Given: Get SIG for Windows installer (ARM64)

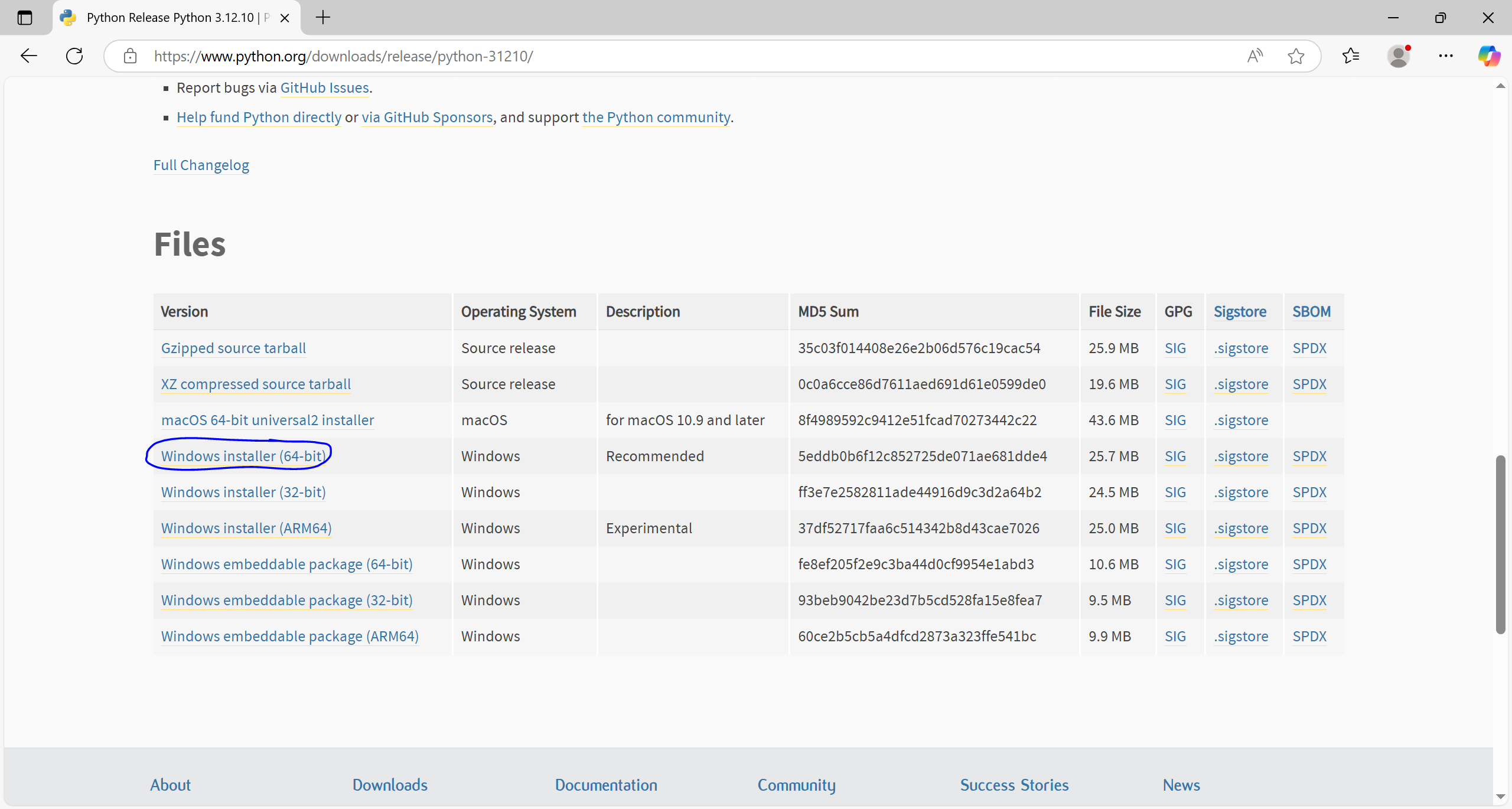Looking at the screenshot, I should click(1175, 529).
